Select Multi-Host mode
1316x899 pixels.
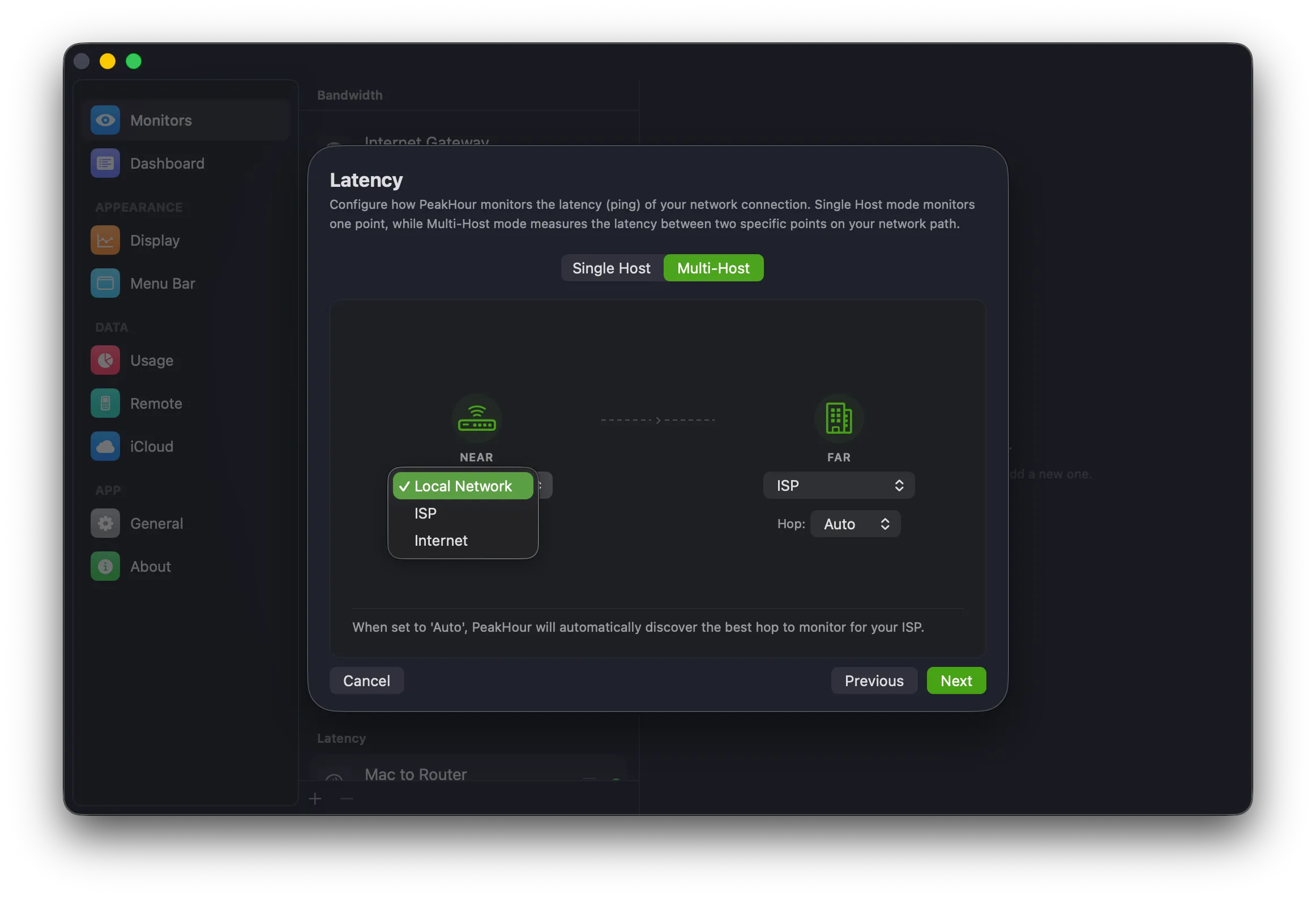pyautogui.click(x=713, y=268)
